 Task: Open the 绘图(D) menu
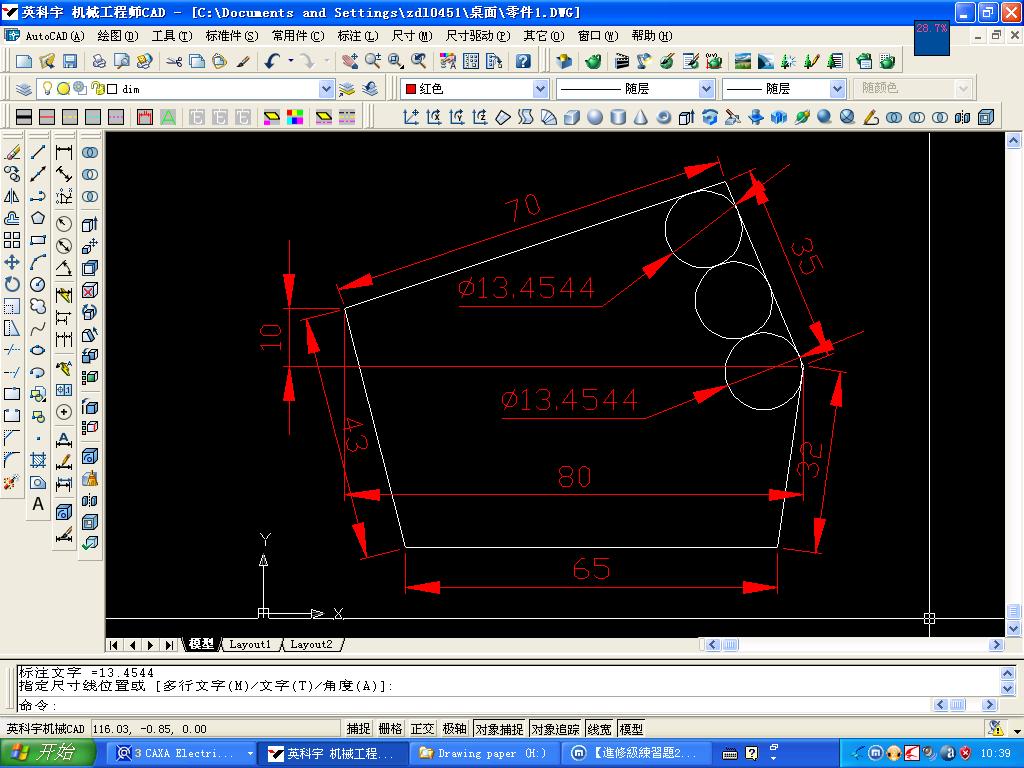click(x=118, y=36)
